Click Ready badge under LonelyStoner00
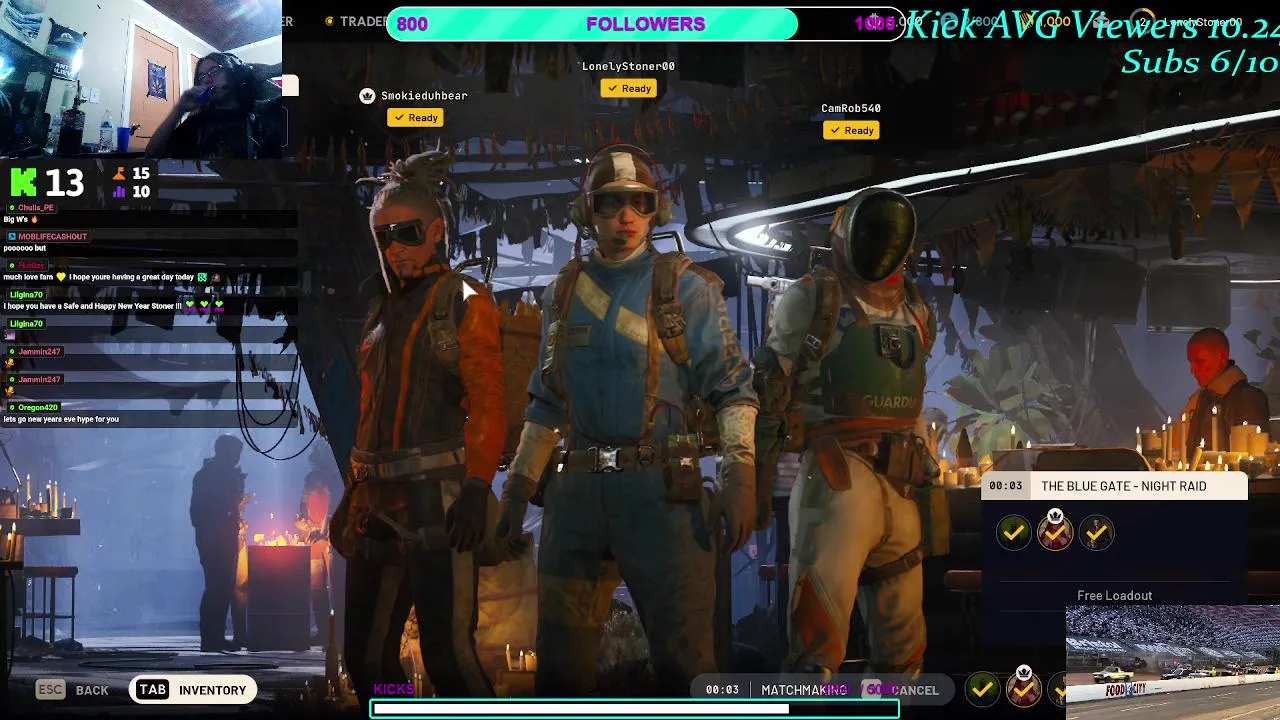 coord(629,89)
